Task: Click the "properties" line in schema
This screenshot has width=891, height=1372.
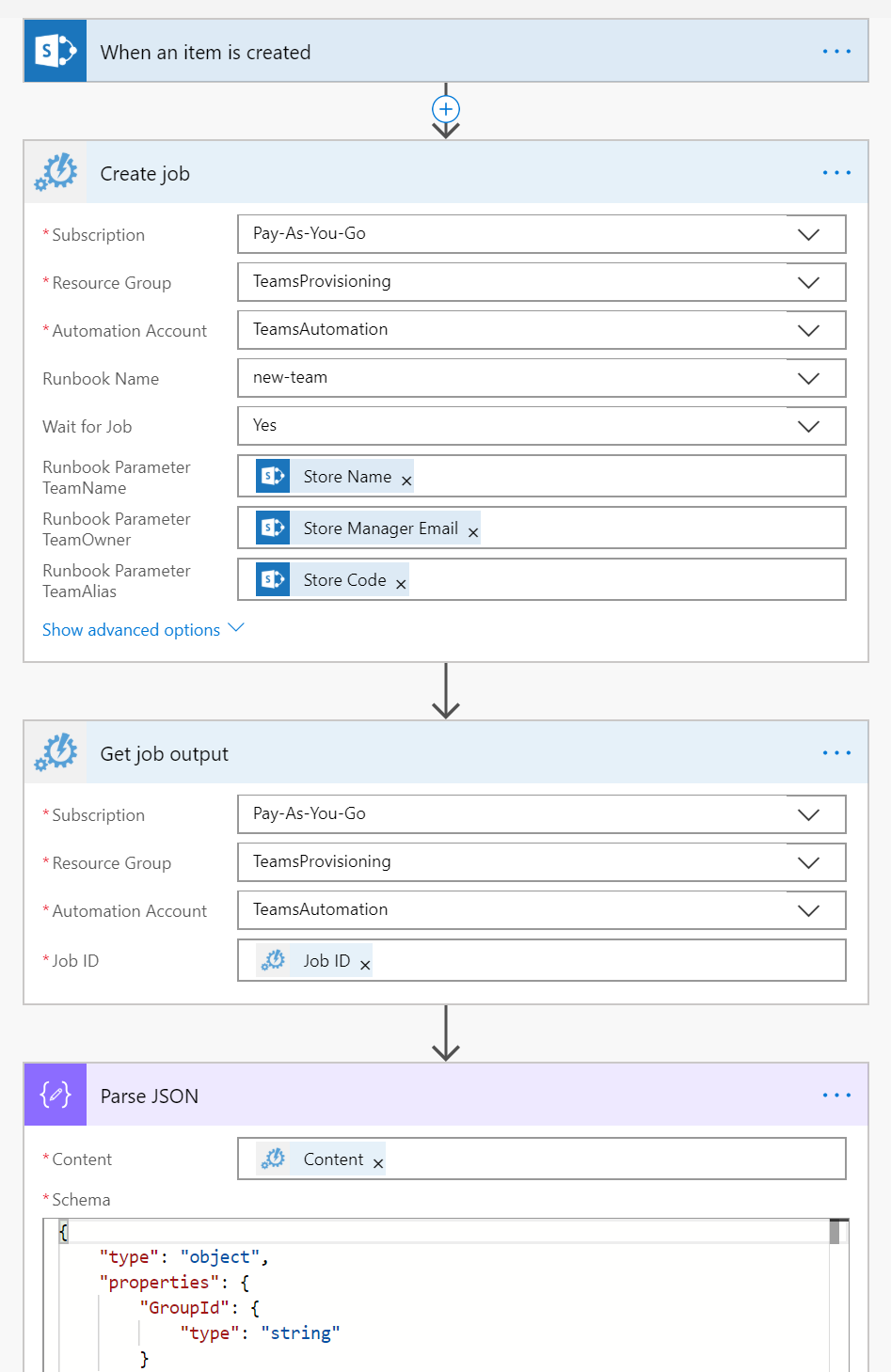Action: point(174,1283)
